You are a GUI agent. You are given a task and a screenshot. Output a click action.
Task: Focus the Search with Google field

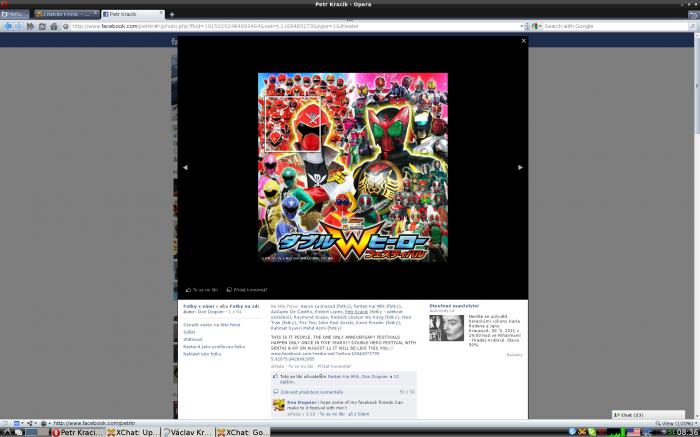pyautogui.click(x=615, y=26)
